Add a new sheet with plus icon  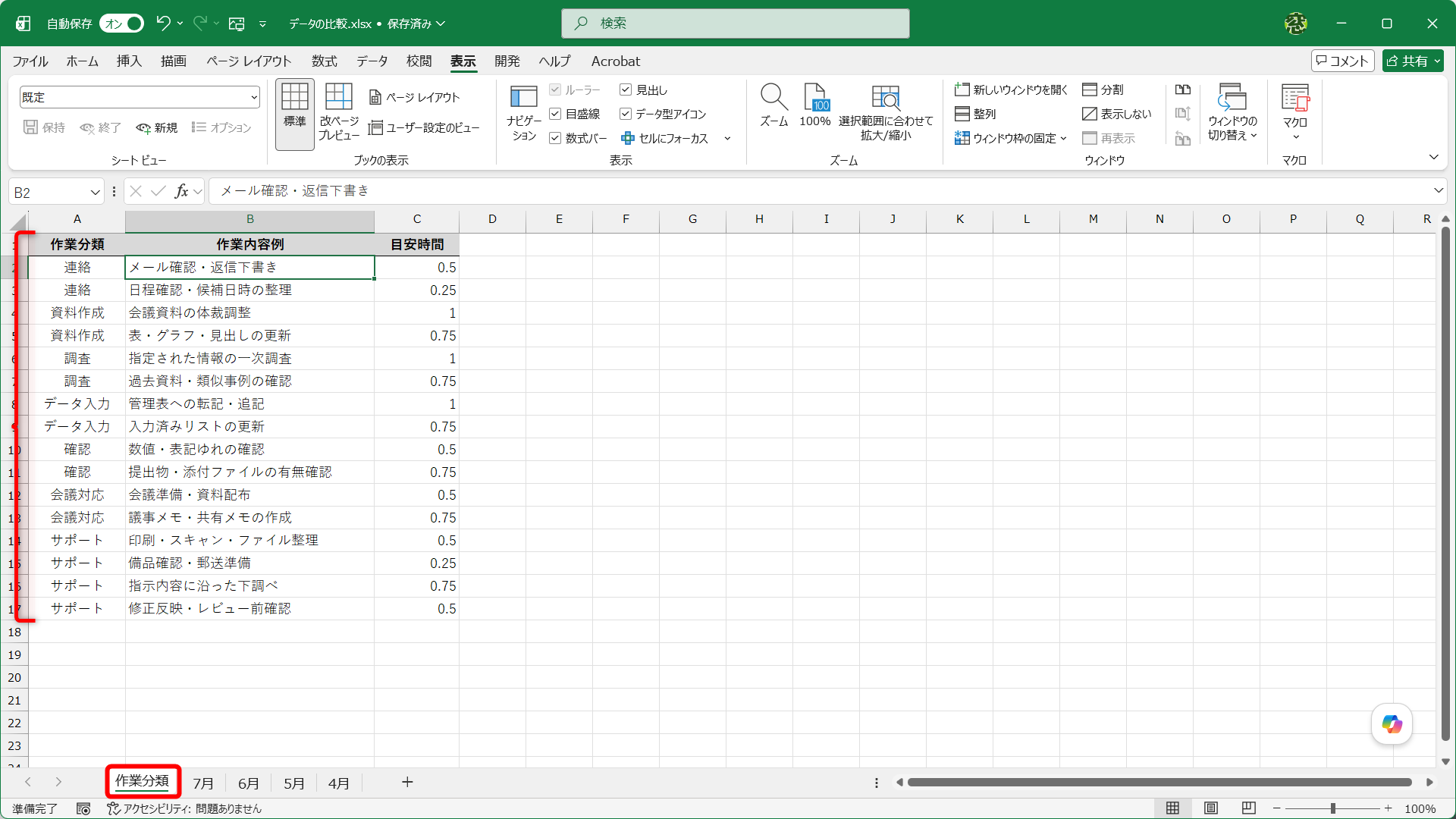click(x=407, y=783)
